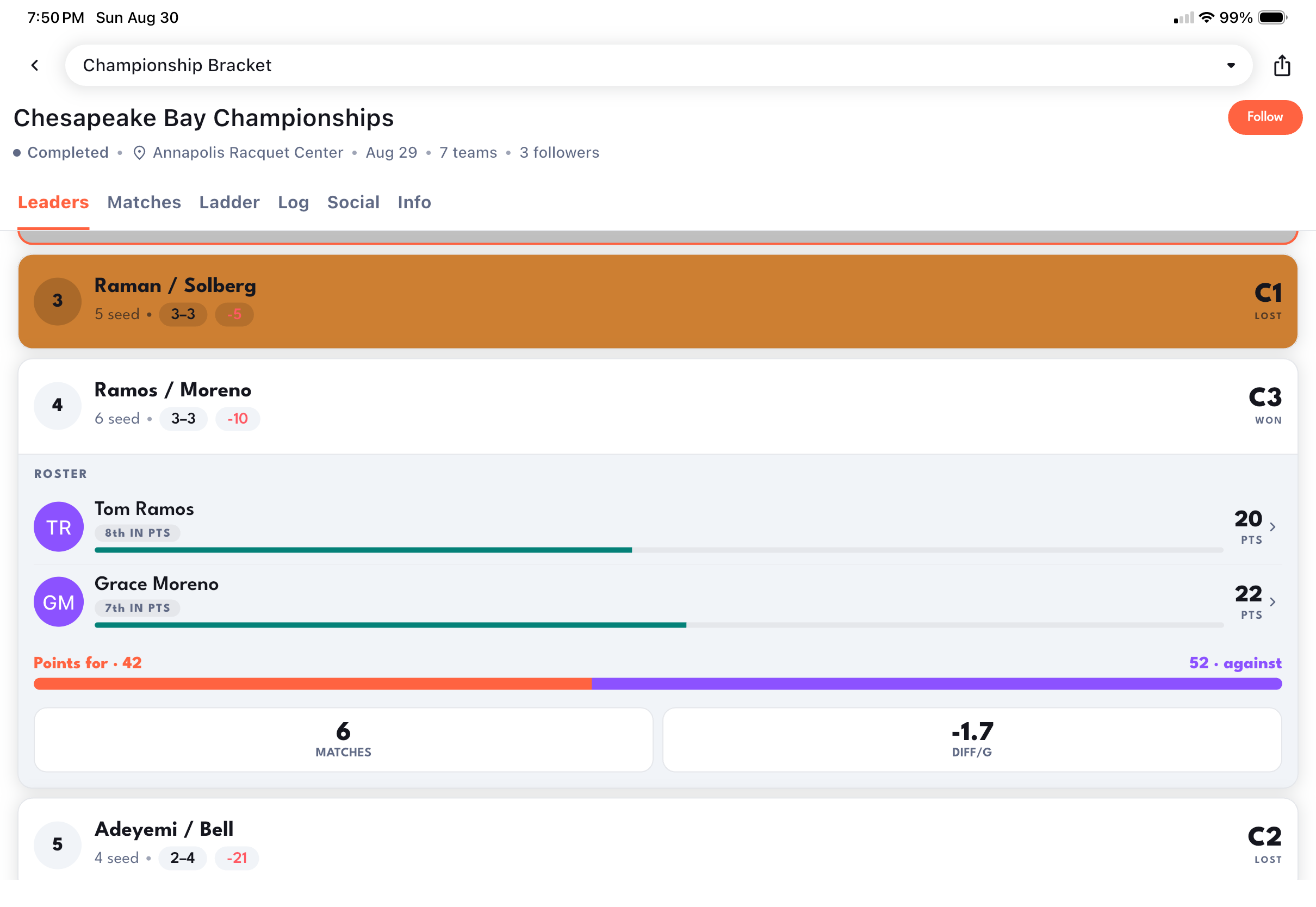This screenshot has width=1316, height=907.
Task: Open Tom Ramos TR avatar
Action: pyautogui.click(x=59, y=527)
